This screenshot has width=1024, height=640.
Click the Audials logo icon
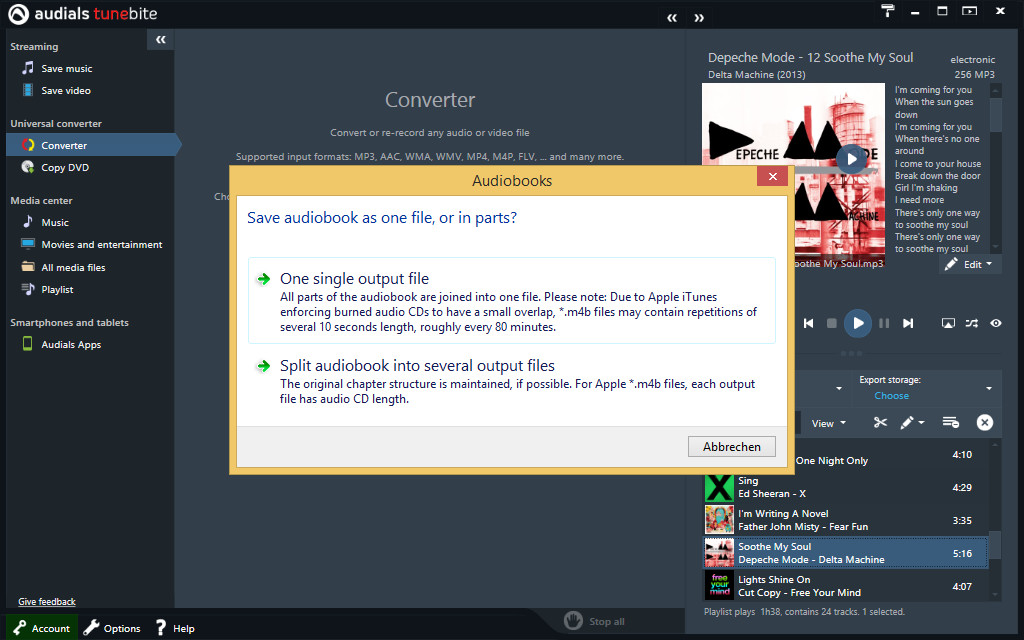(x=18, y=14)
